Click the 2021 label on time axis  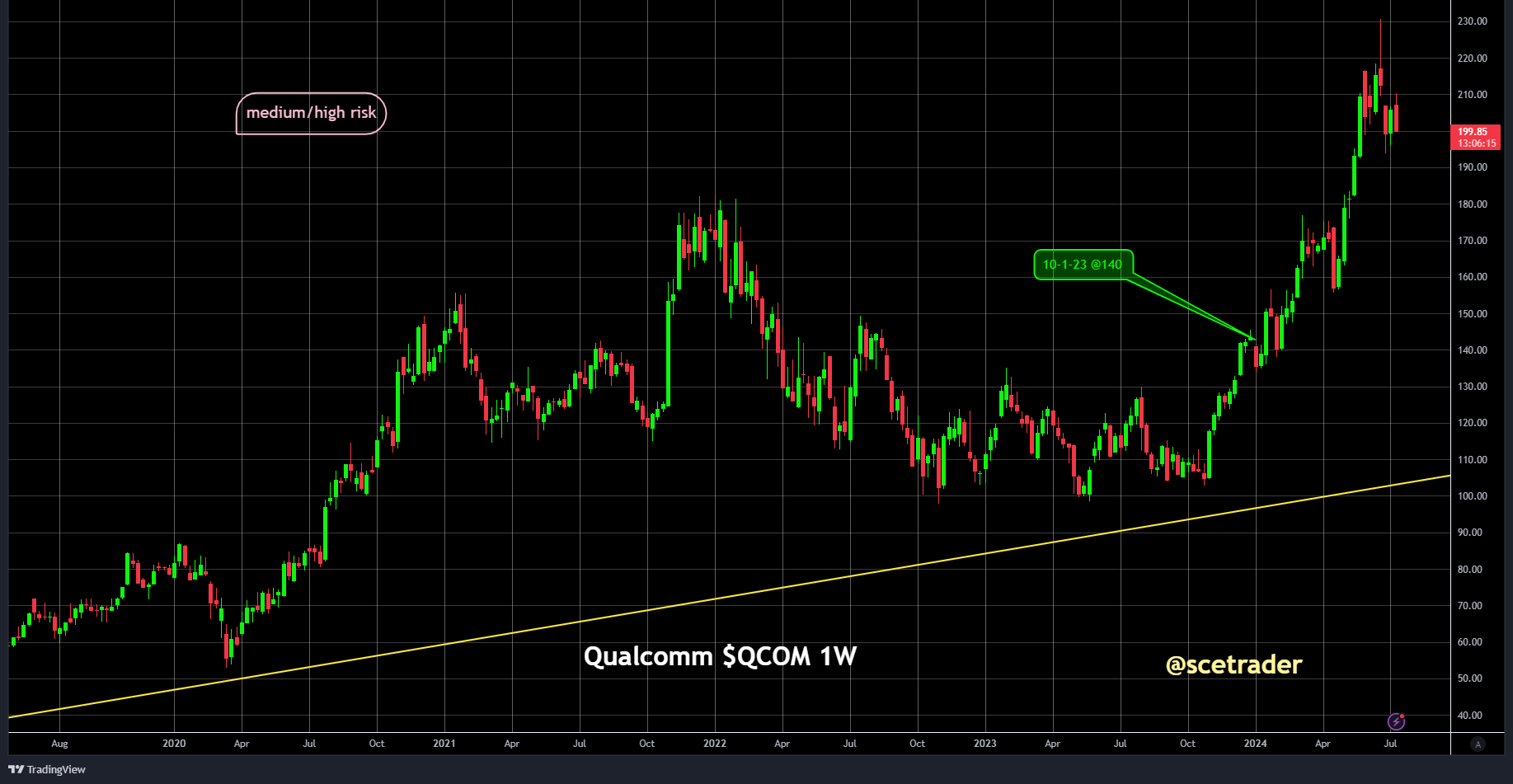pos(444,744)
